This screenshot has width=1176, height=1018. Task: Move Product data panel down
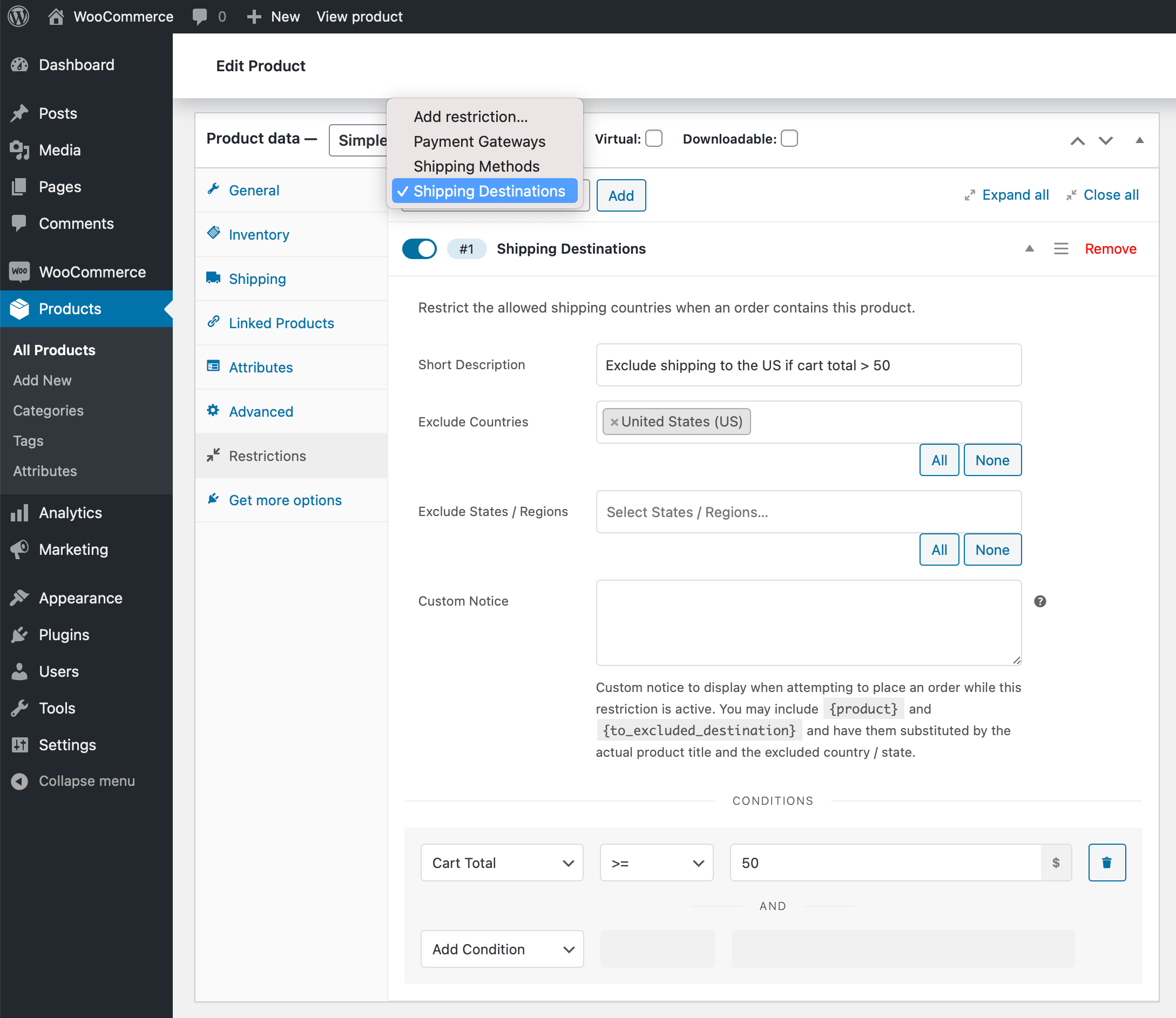click(x=1105, y=140)
